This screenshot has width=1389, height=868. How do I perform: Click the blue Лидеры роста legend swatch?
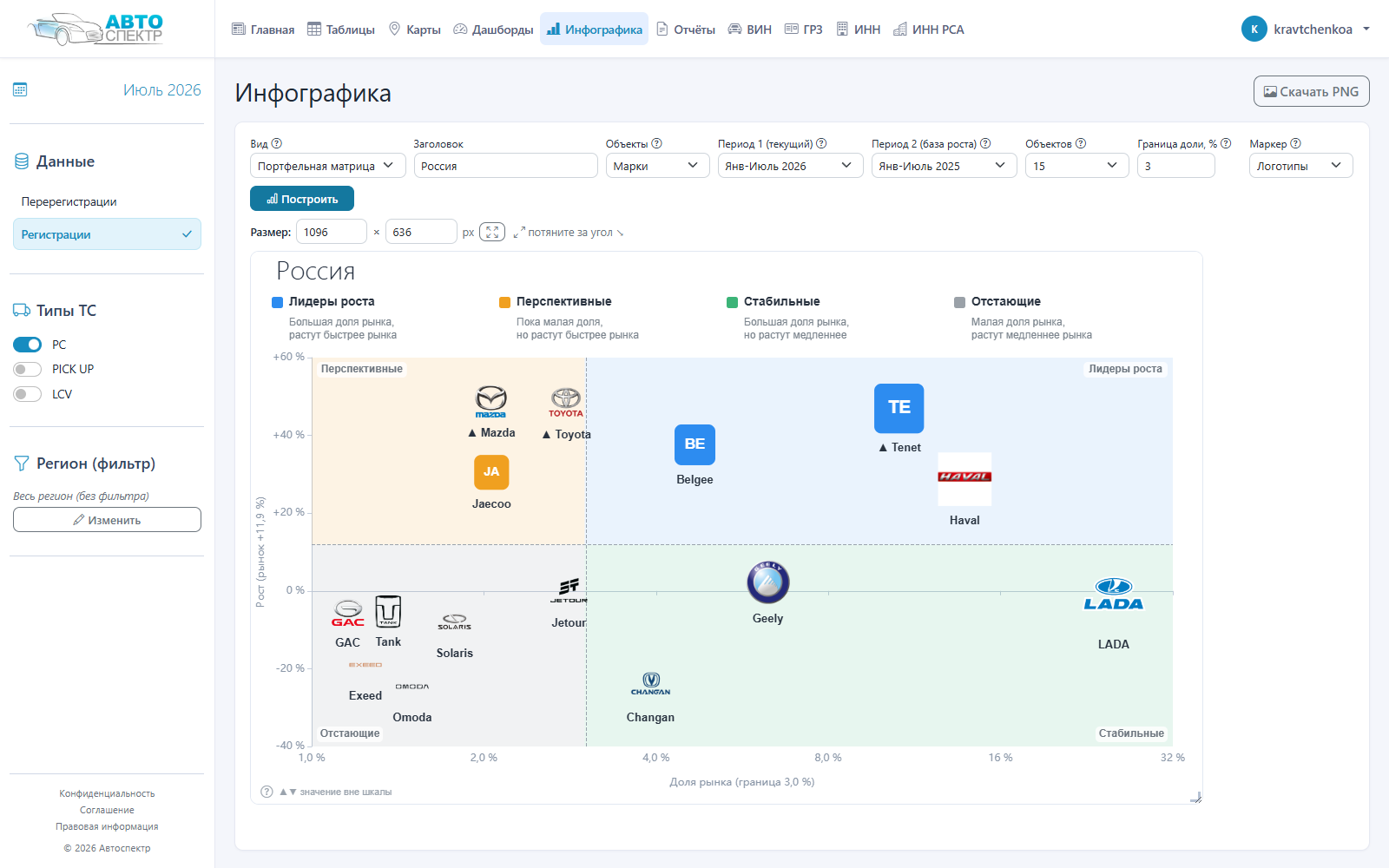(x=278, y=302)
